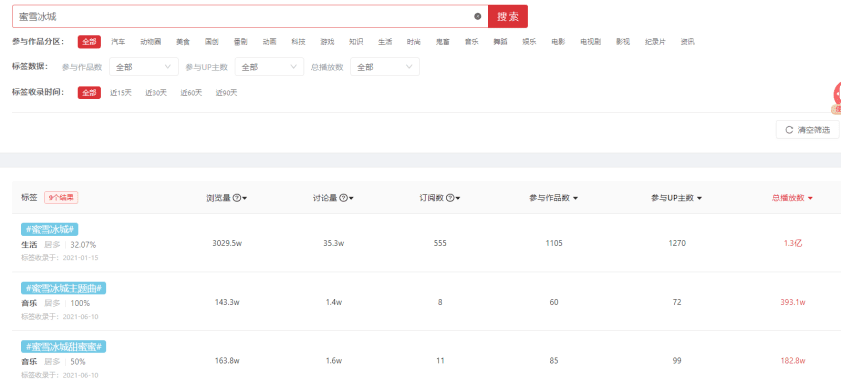Screen dimensions: 841x386
Task: Select the 番剧 category filter
Action: click(x=241, y=41)
